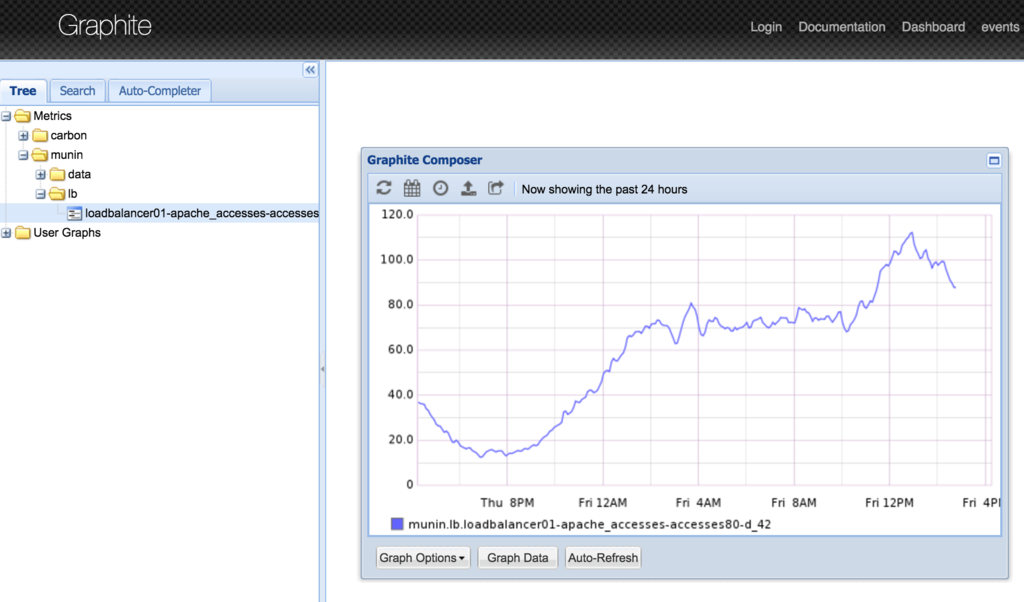Click the 'Now showing the past 24 hours' text
Viewport: 1024px width, 602px height.
point(604,189)
